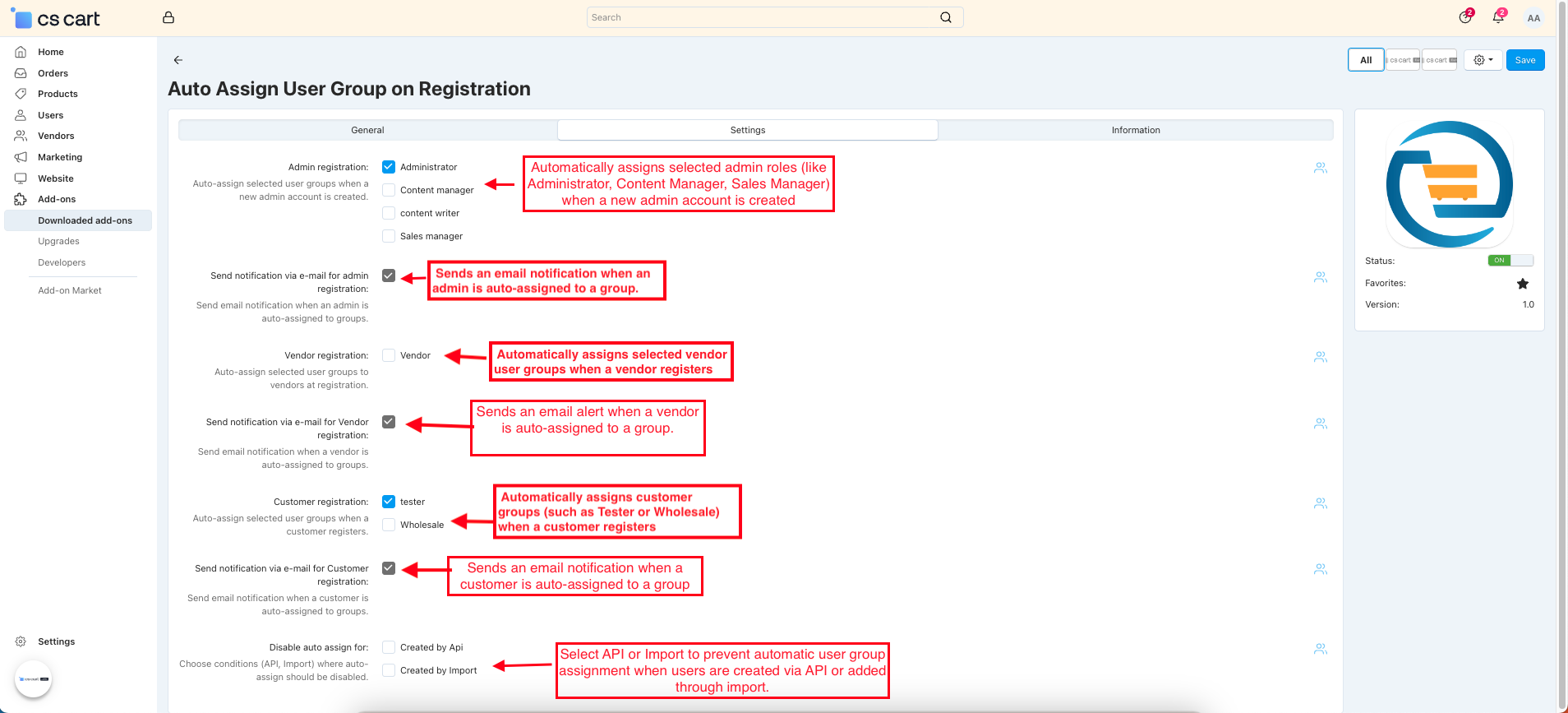Image resolution: width=1568 pixels, height=713 pixels.
Task: Open the AA user account menu
Action: [1533, 18]
